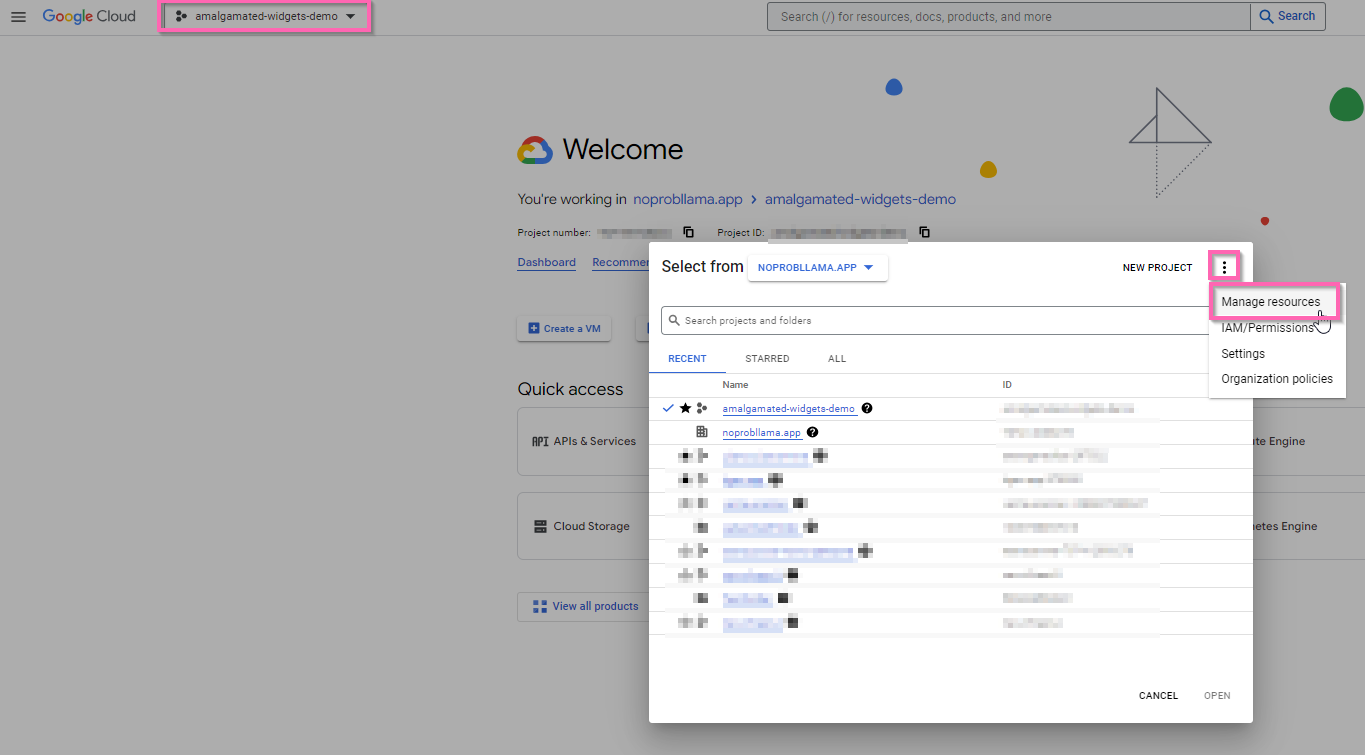
Task: Click NEW PROJECT in the dialog
Action: [1157, 268]
